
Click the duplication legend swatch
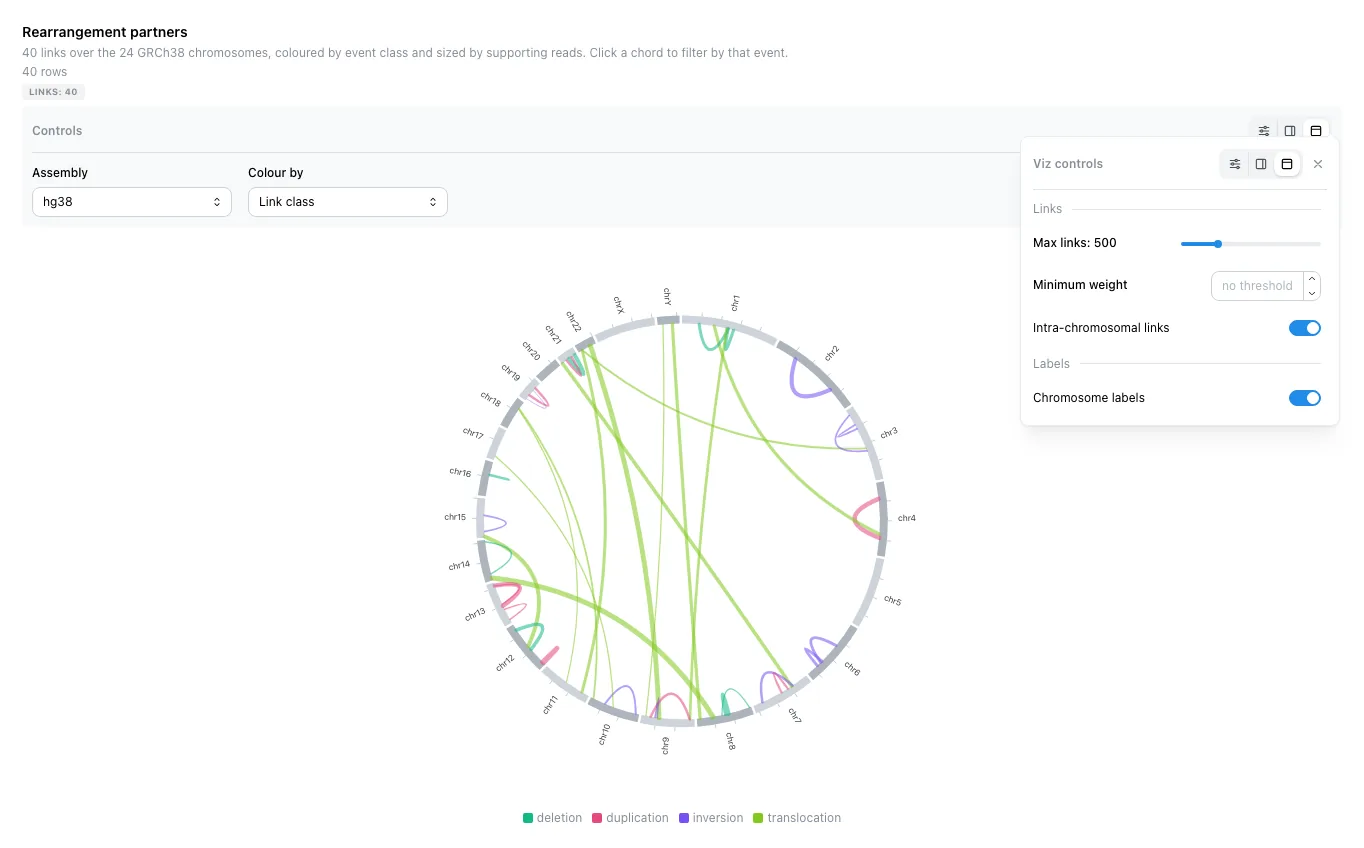(x=597, y=818)
